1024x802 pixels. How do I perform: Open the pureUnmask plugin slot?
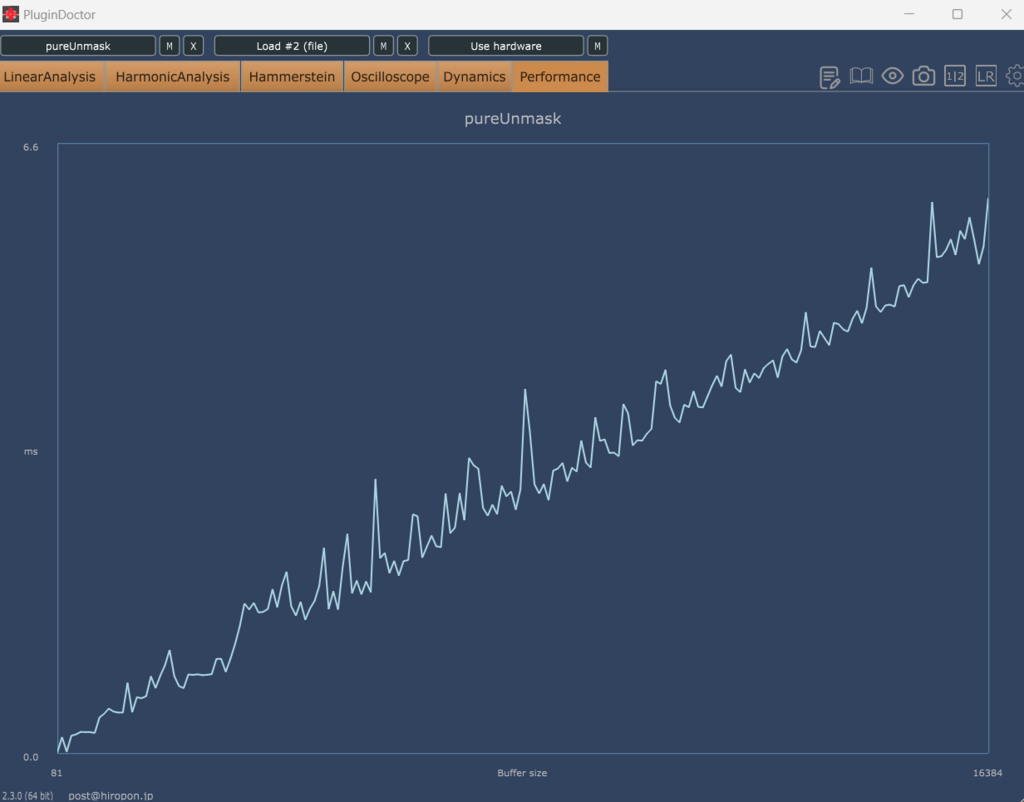[78, 46]
